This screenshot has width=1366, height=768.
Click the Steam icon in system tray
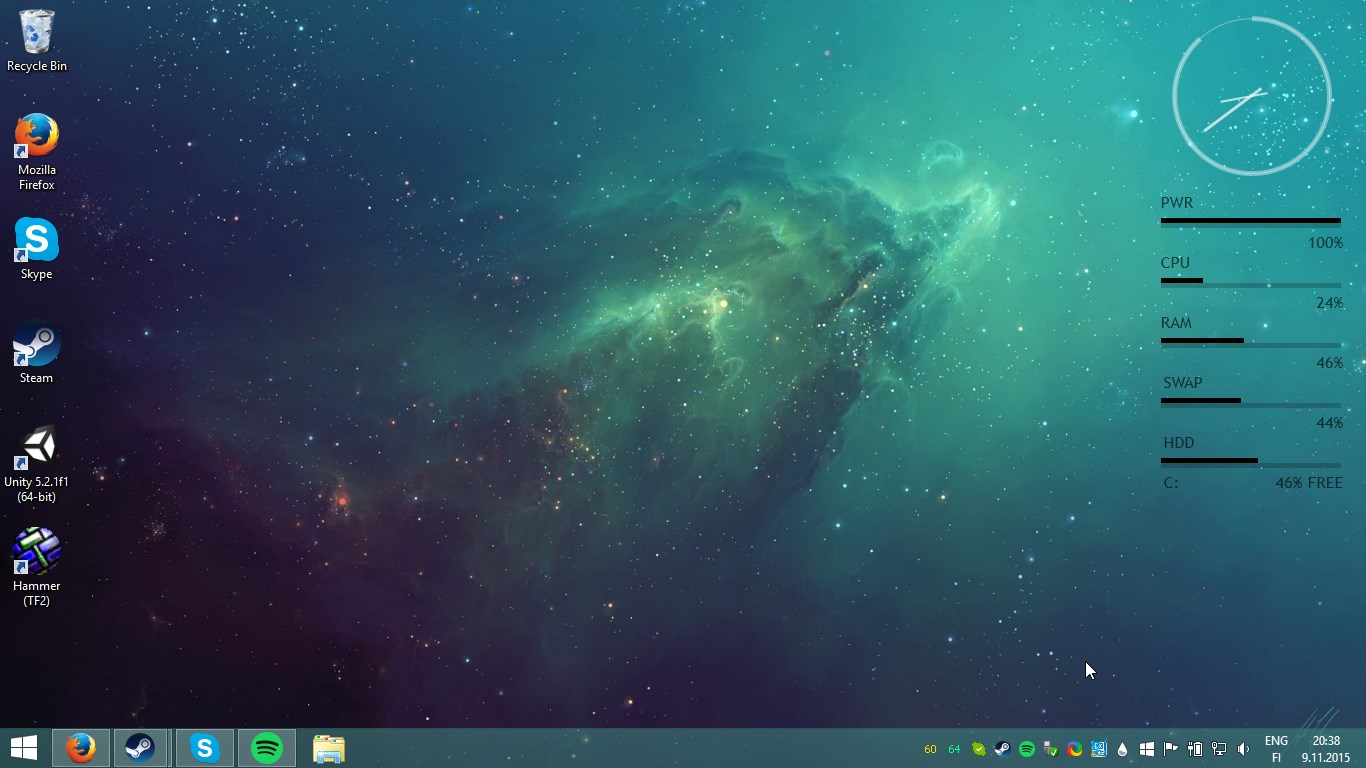[1002, 749]
